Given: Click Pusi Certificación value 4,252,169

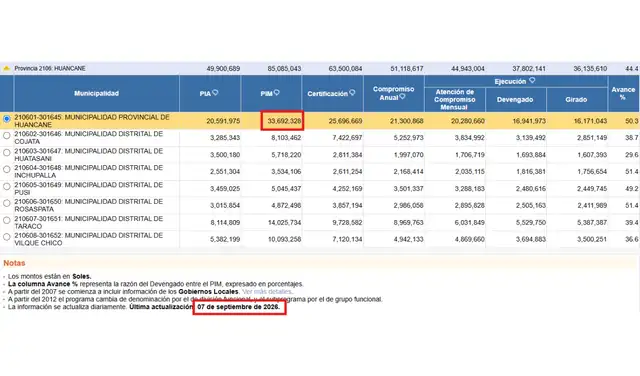Looking at the screenshot, I should click(347, 189).
